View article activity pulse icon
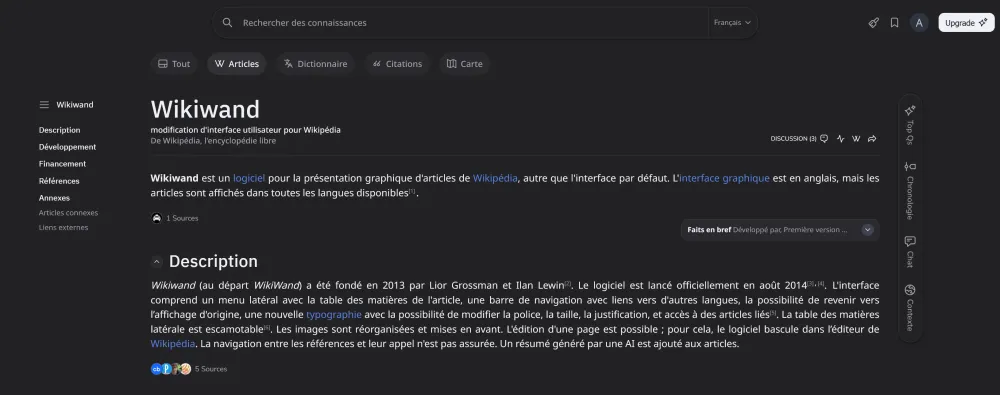This screenshot has width=1000, height=395. [841, 138]
